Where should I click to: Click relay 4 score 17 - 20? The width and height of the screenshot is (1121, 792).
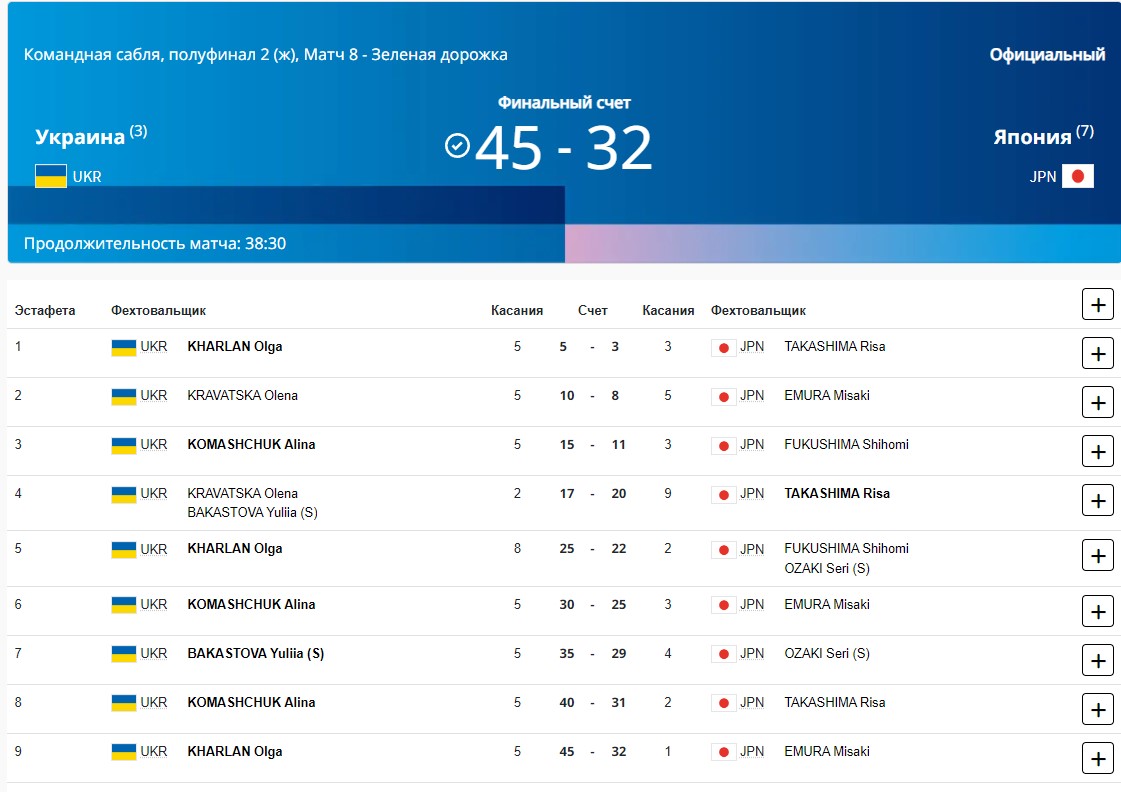593,493
